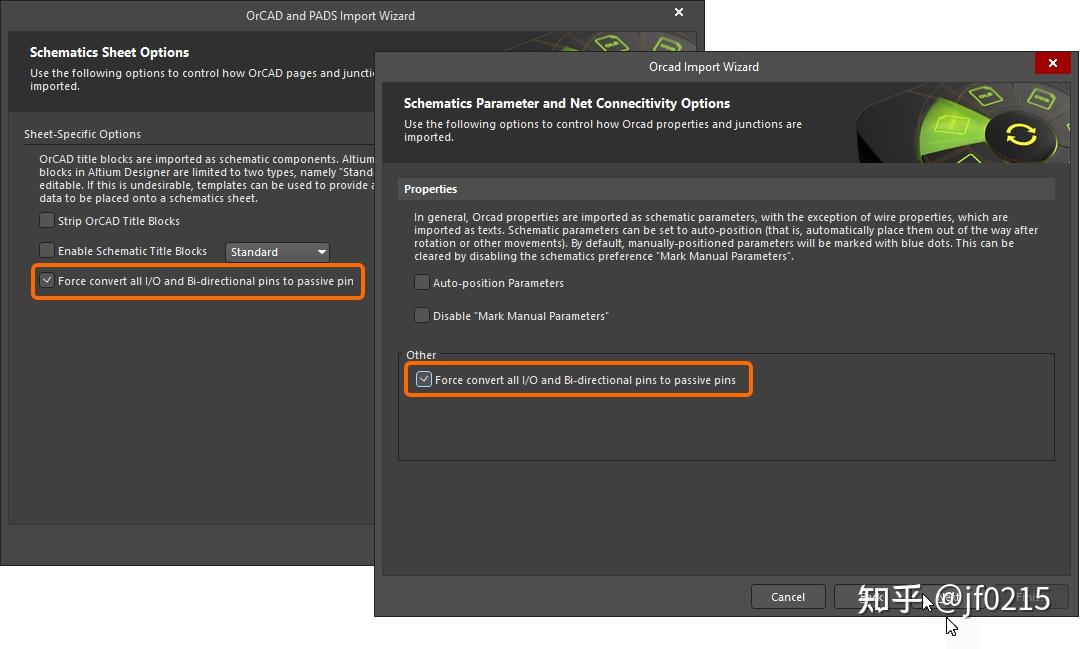Close the Orcad Import Wizard dialog
The height and width of the screenshot is (649, 1080).
(1052, 63)
